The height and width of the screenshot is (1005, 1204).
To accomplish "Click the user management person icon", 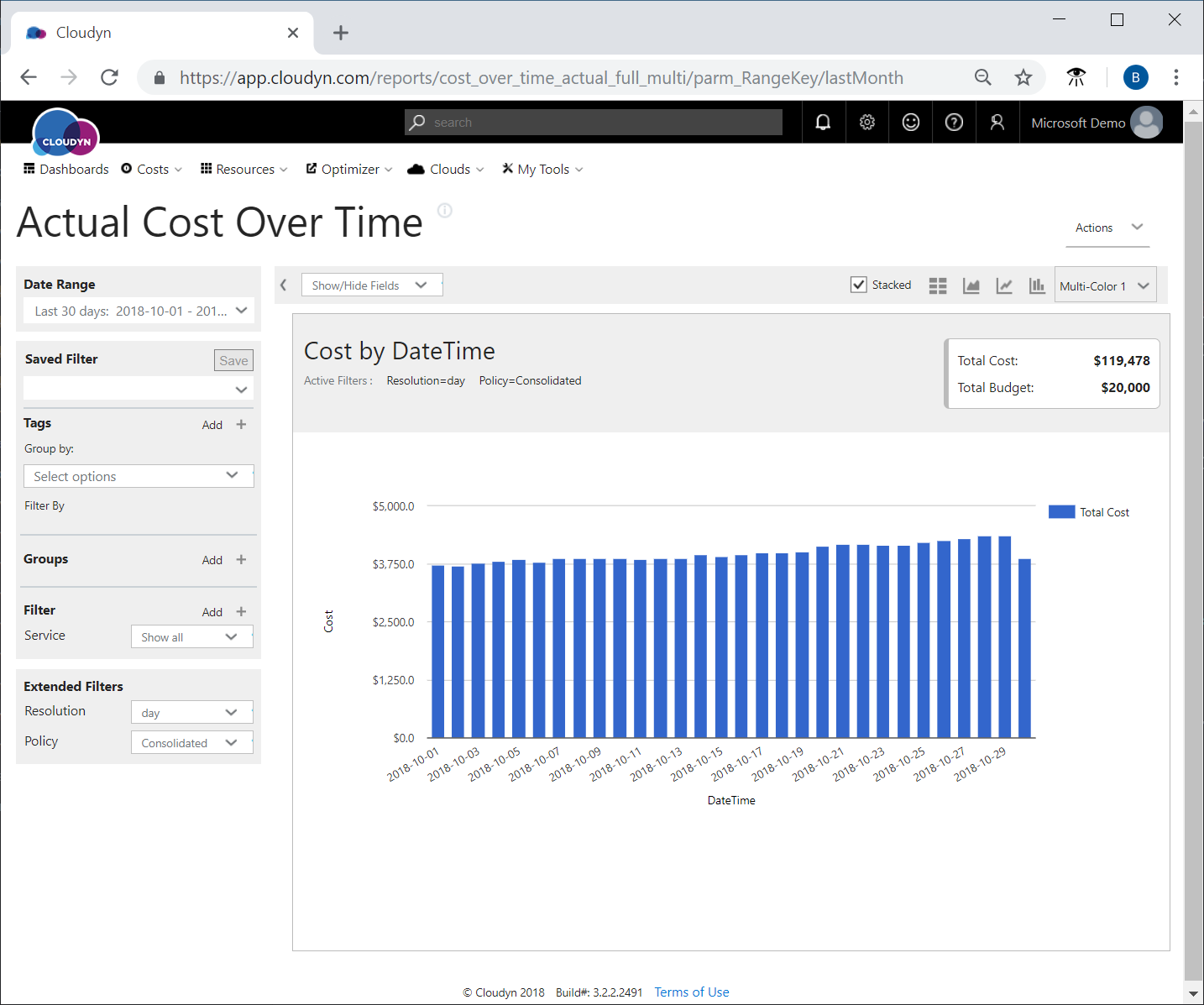I will 997,123.
